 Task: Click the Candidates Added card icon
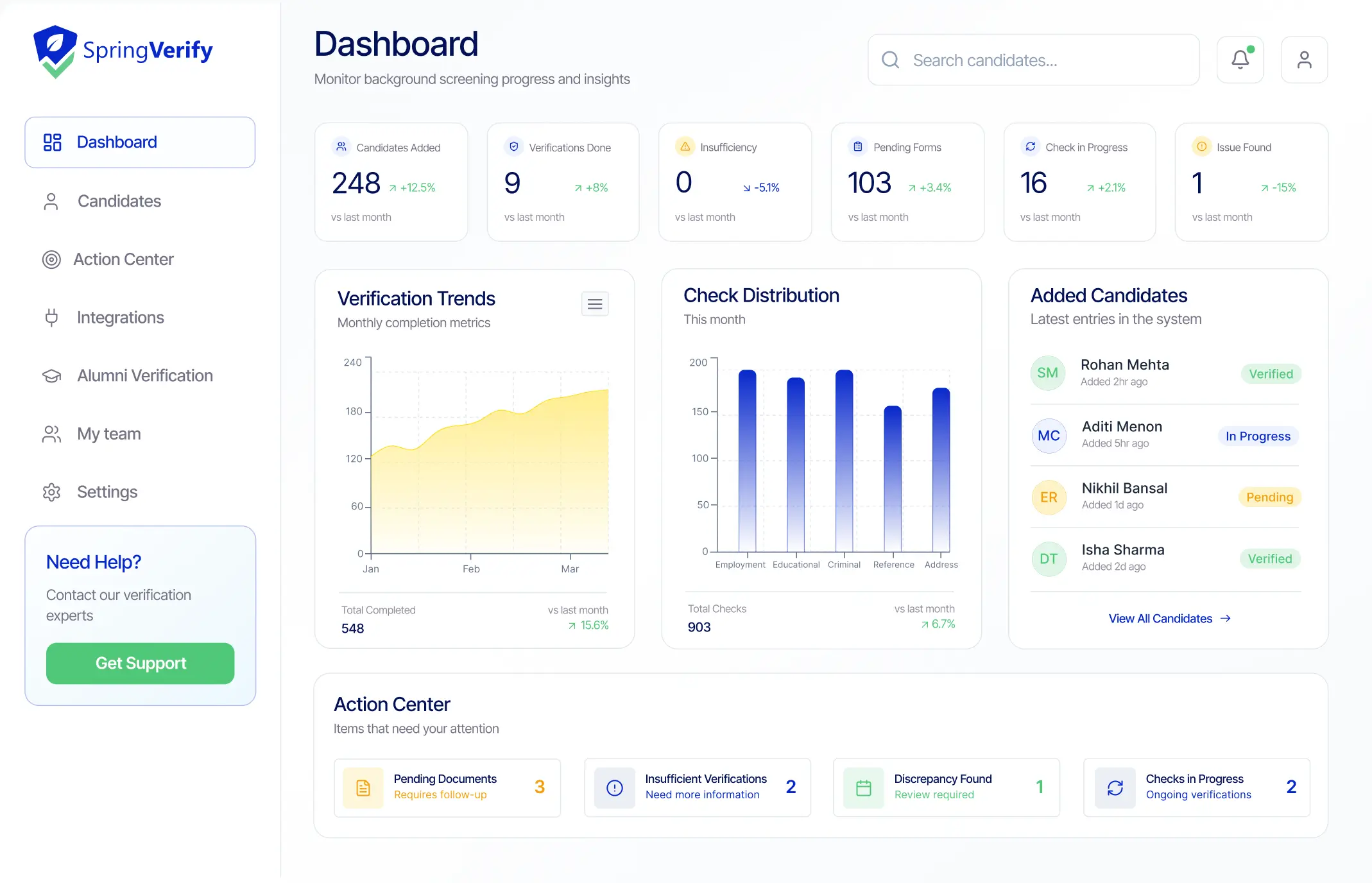coord(341,147)
